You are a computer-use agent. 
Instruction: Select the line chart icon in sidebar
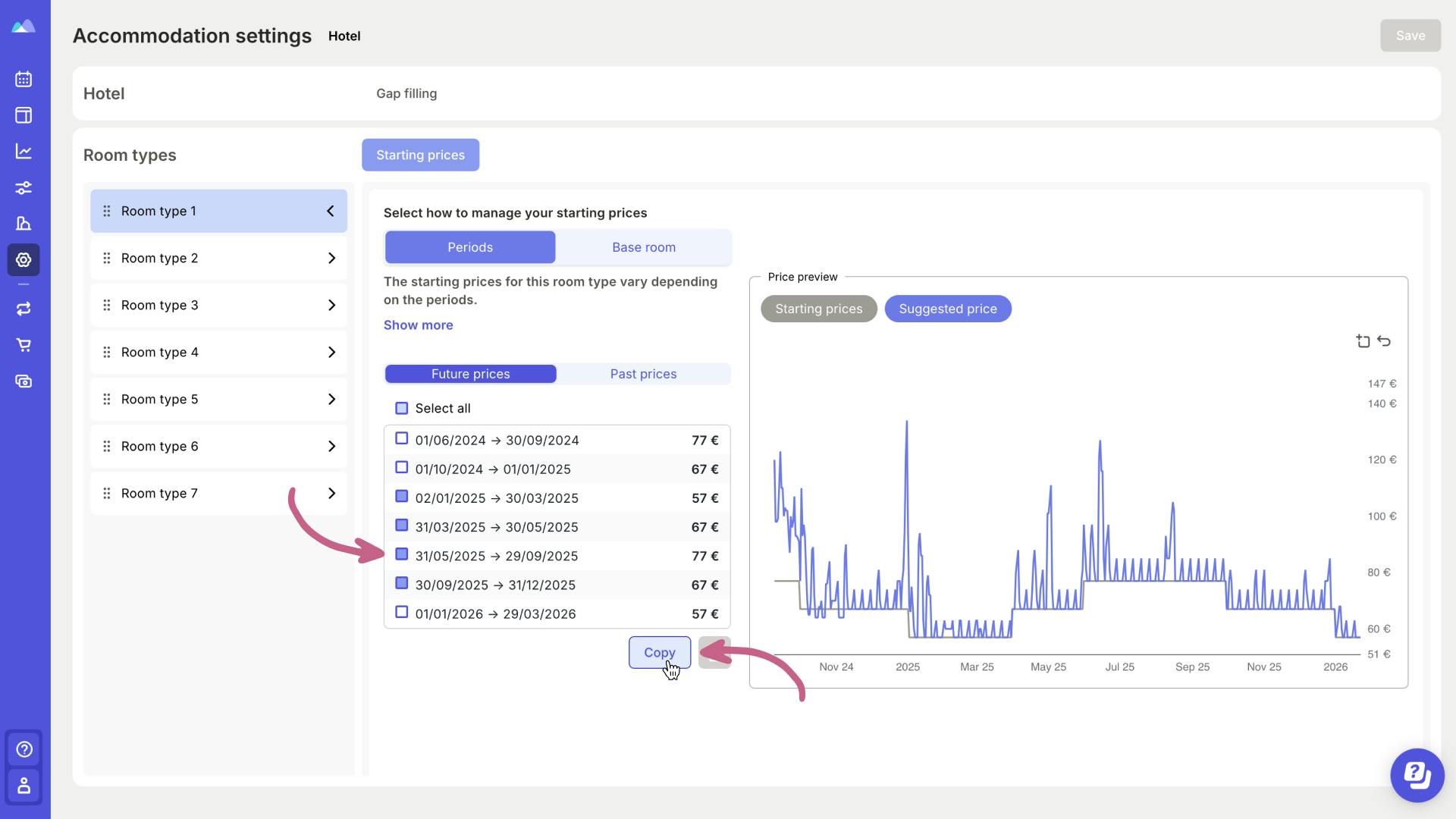pyautogui.click(x=24, y=152)
